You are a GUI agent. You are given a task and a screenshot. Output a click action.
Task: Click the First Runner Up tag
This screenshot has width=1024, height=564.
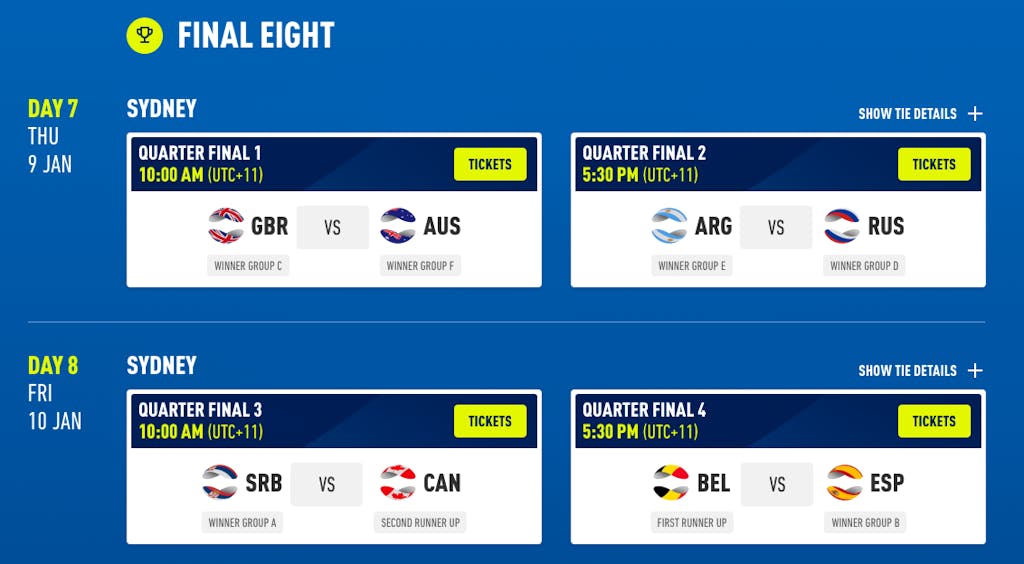click(692, 522)
